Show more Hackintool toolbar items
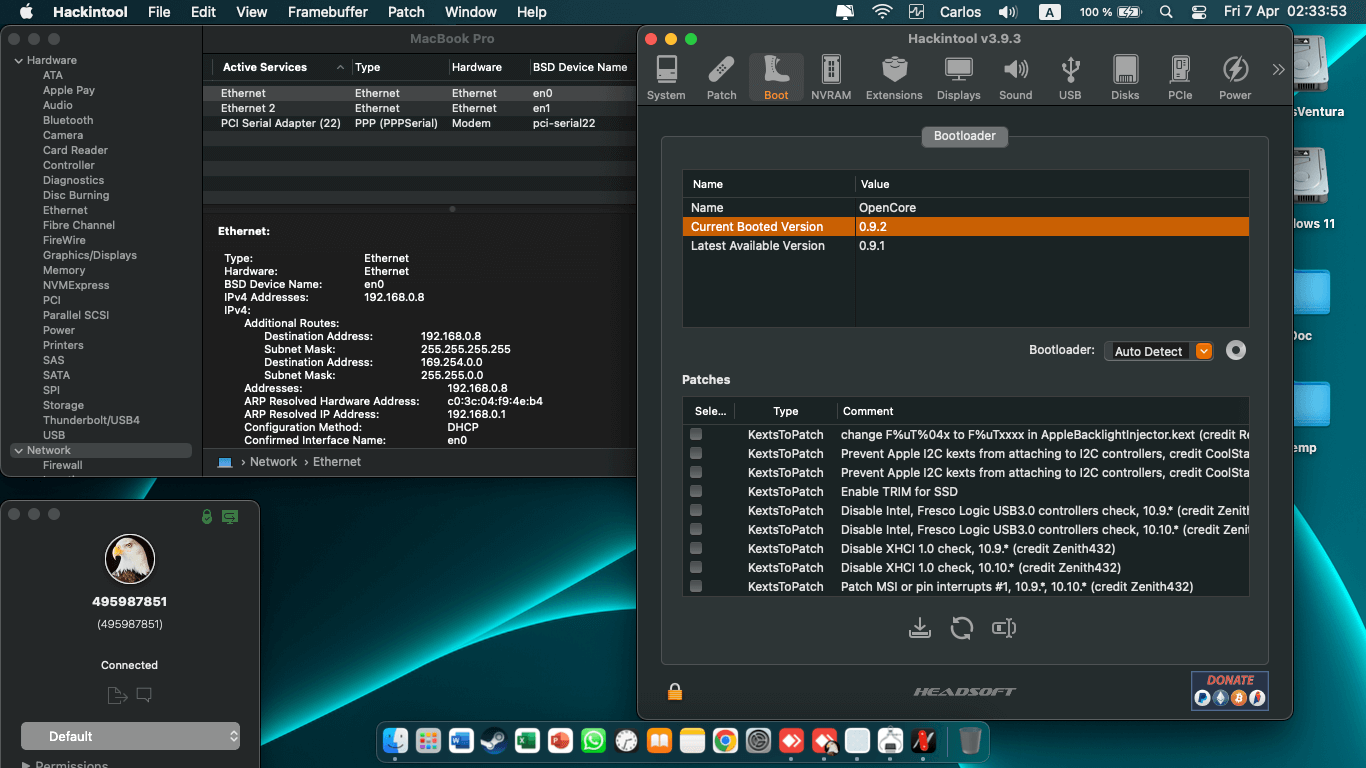Screen dimensions: 1366x768 coord(1278,70)
